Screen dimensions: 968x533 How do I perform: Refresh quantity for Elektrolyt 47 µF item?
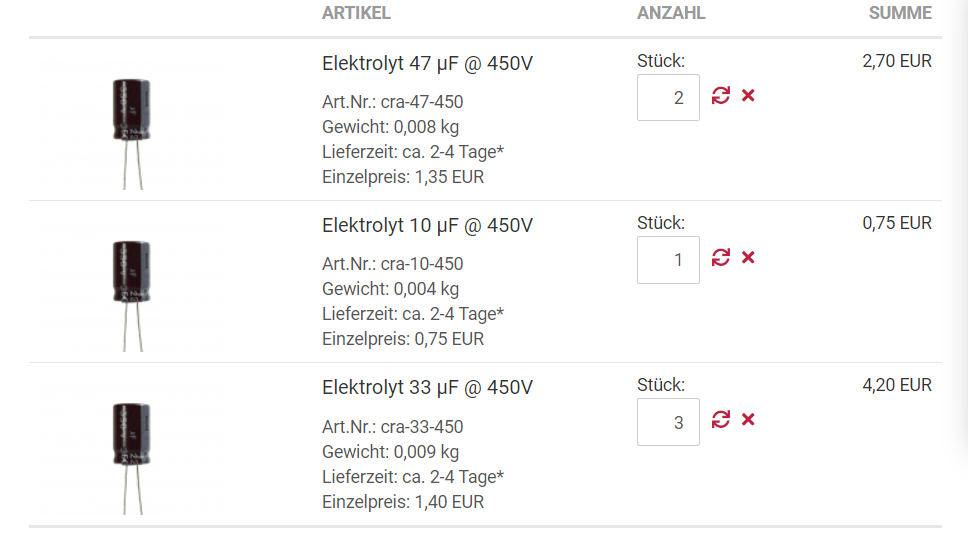point(720,96)
